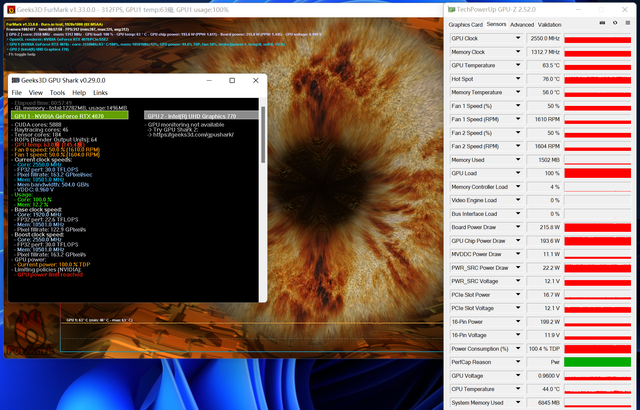Open PWR_SRC Voltage dropdown

518,281
